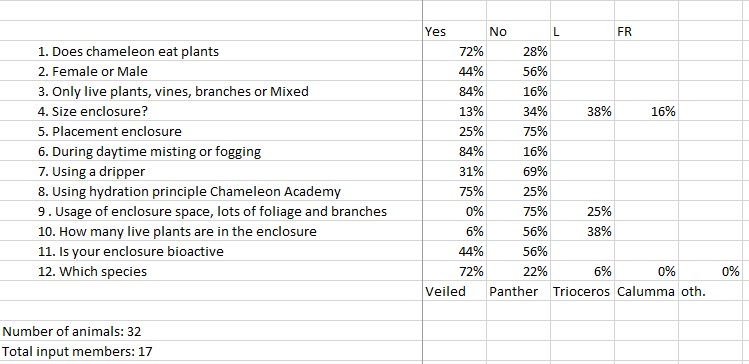Click the Veiled species label cell
The height and width of the screenshot is (364, 749).
click(x=454, y=291)
